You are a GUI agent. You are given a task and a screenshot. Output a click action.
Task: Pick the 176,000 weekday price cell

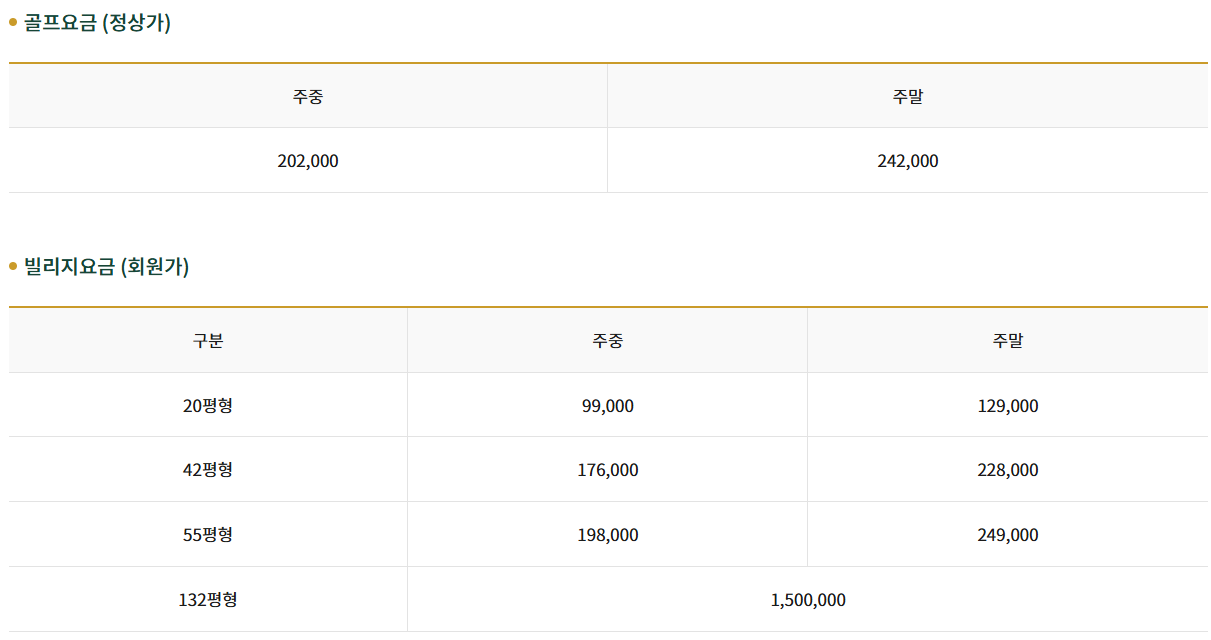pyautogui.click(x=608, y=470)
